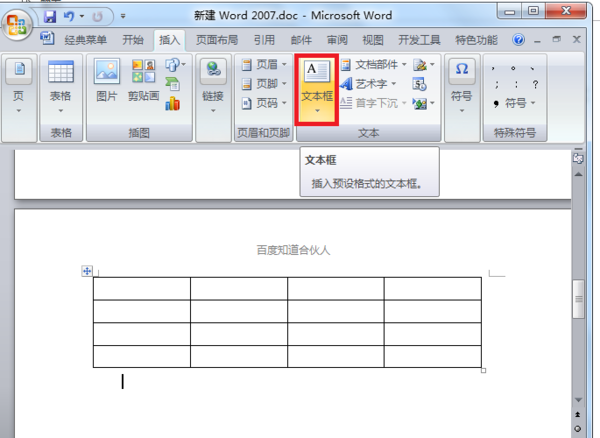
Task: Open the 开发工具 tab
Action: pos(419,40)
